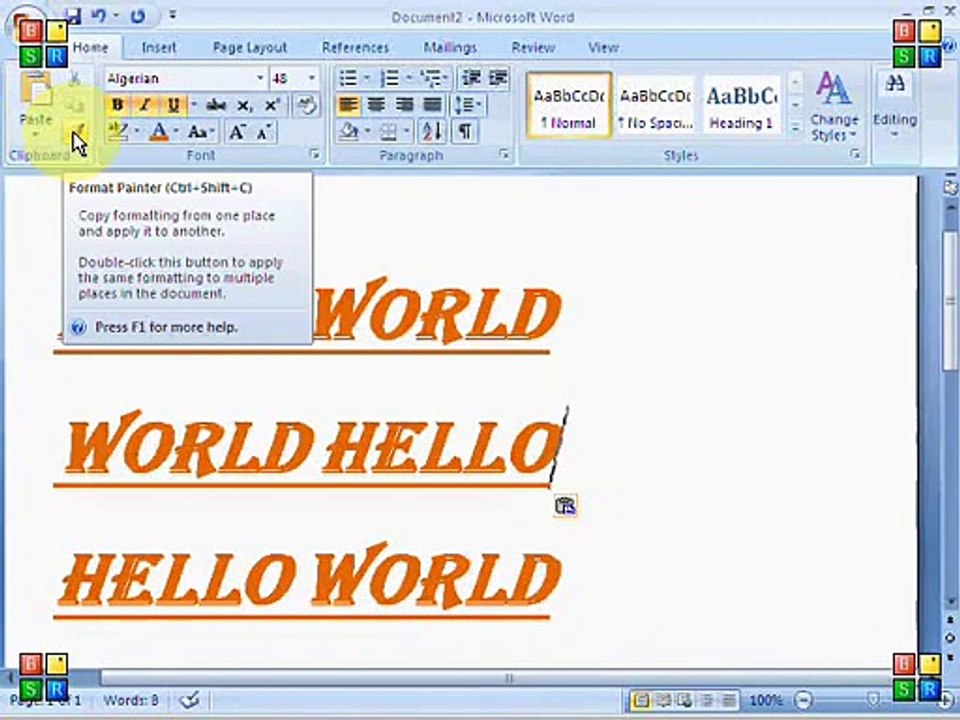The width and height of the screenshot is (960, 720).
Task: Toggle Subscript formatting
Action: (244, 105)
